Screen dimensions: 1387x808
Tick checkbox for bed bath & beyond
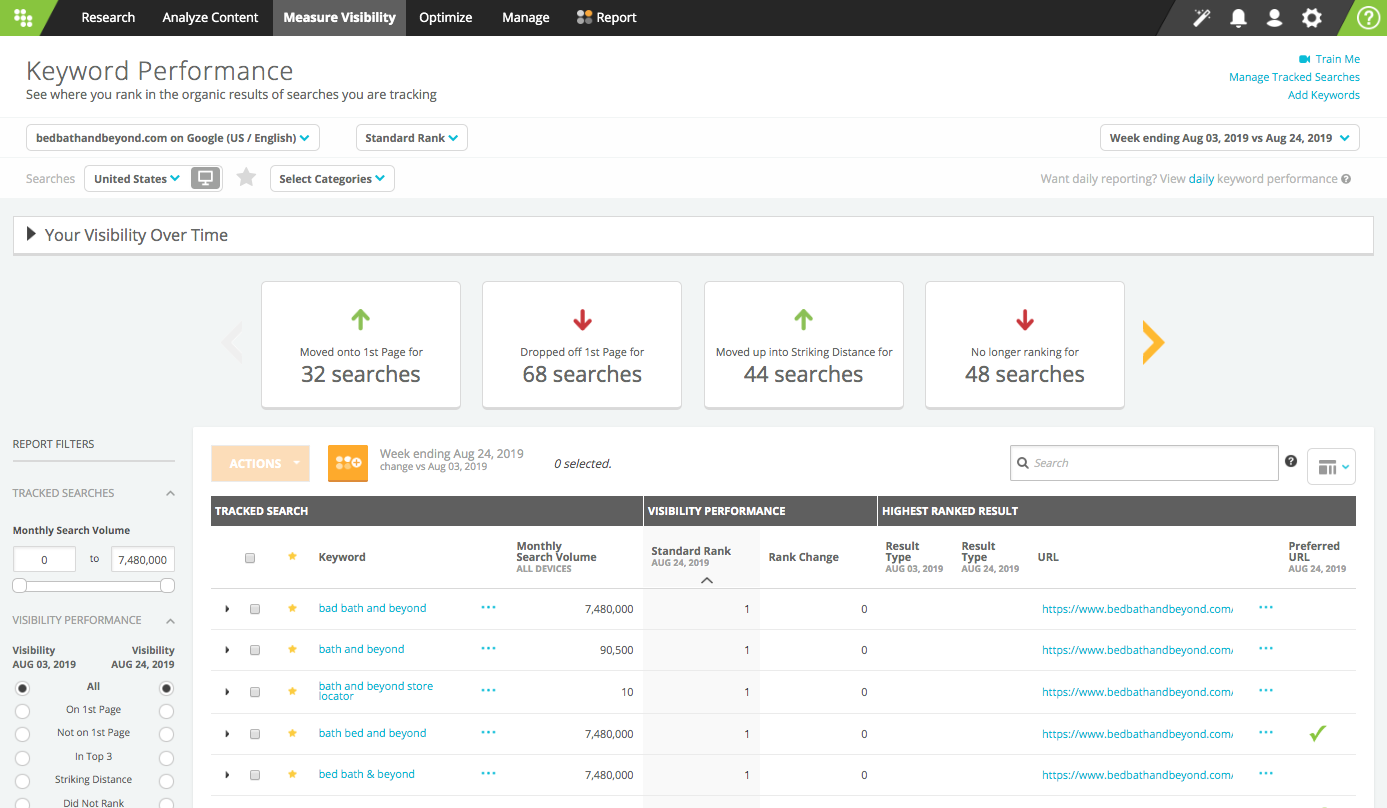coord(255,775)
